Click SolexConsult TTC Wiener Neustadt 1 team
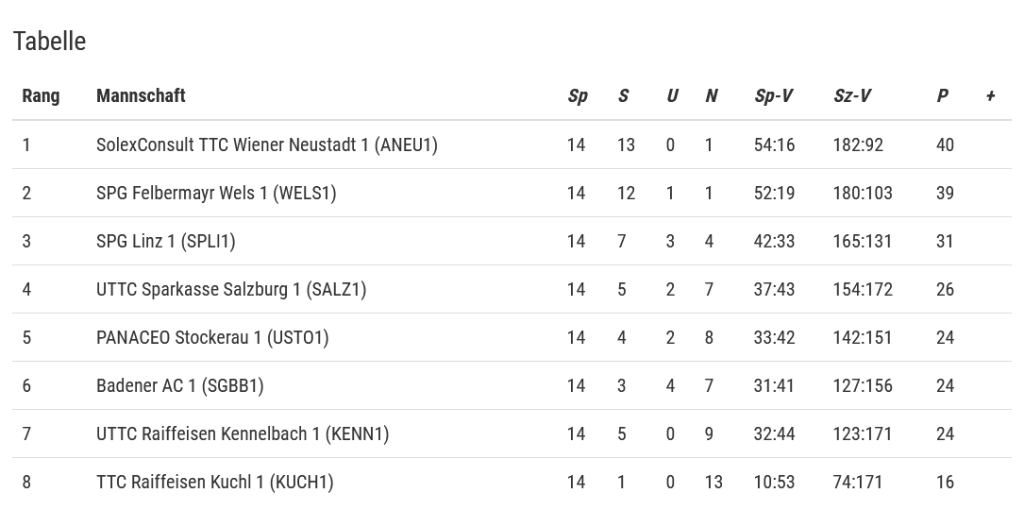The height and width of the screenshot is (527, 1024). 267,145
